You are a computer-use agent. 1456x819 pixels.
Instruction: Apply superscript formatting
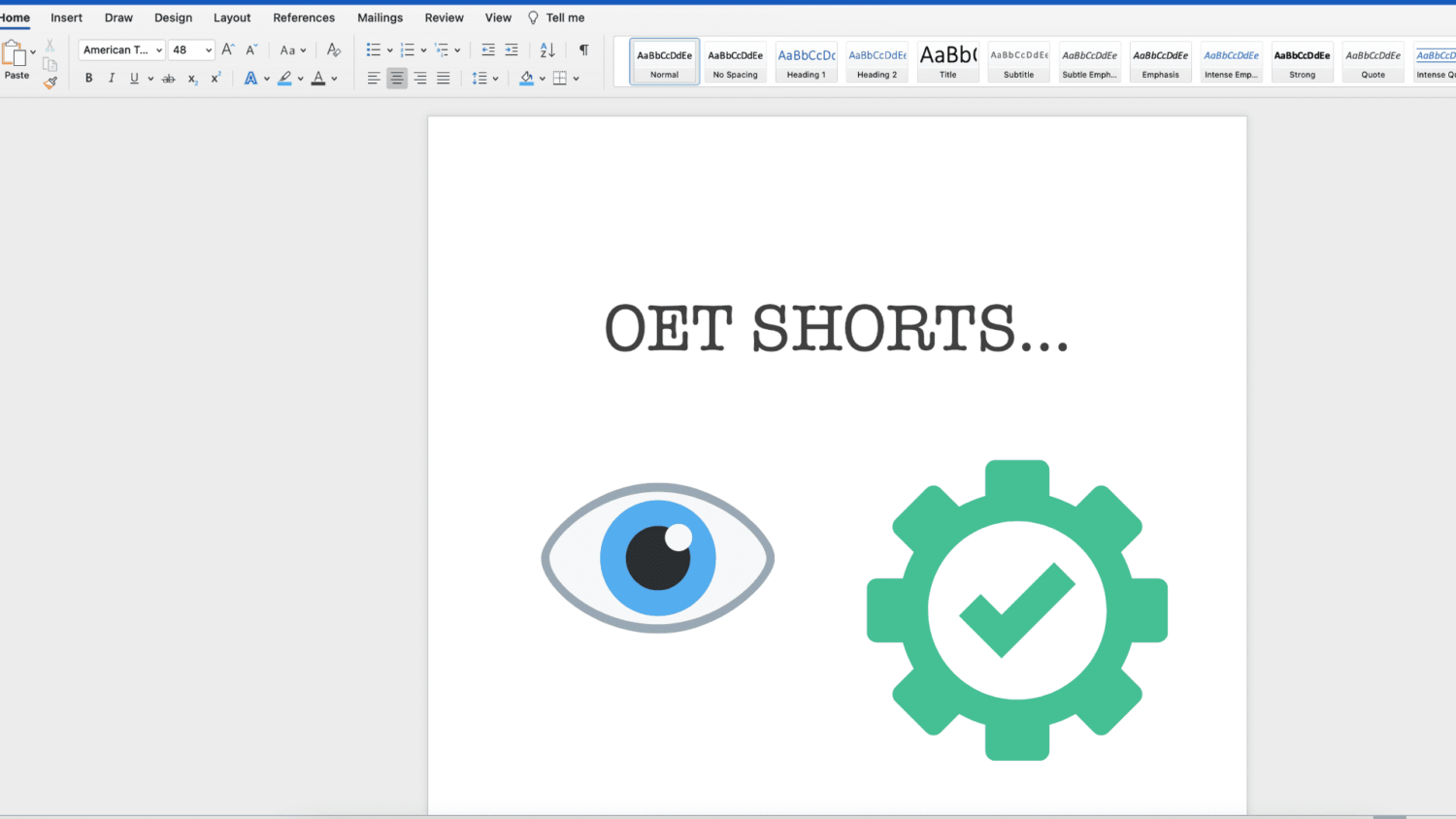pyautogui.click(x=215, y=78)
